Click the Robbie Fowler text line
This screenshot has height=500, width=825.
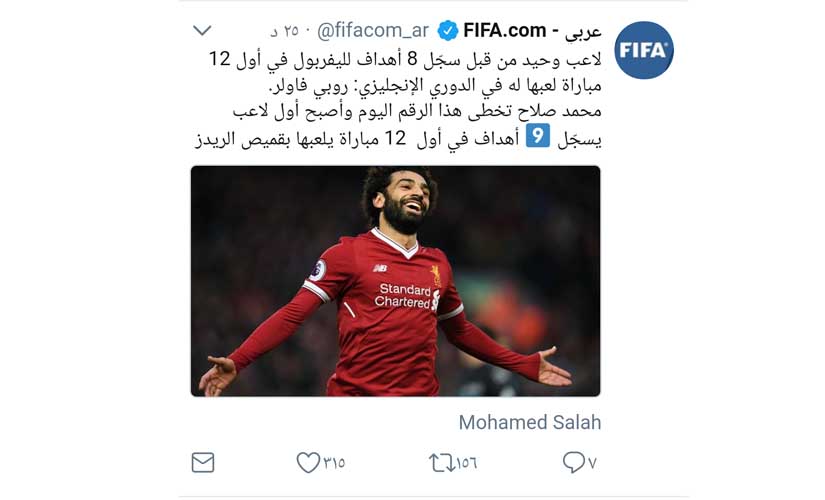click(x=435, y=86)
